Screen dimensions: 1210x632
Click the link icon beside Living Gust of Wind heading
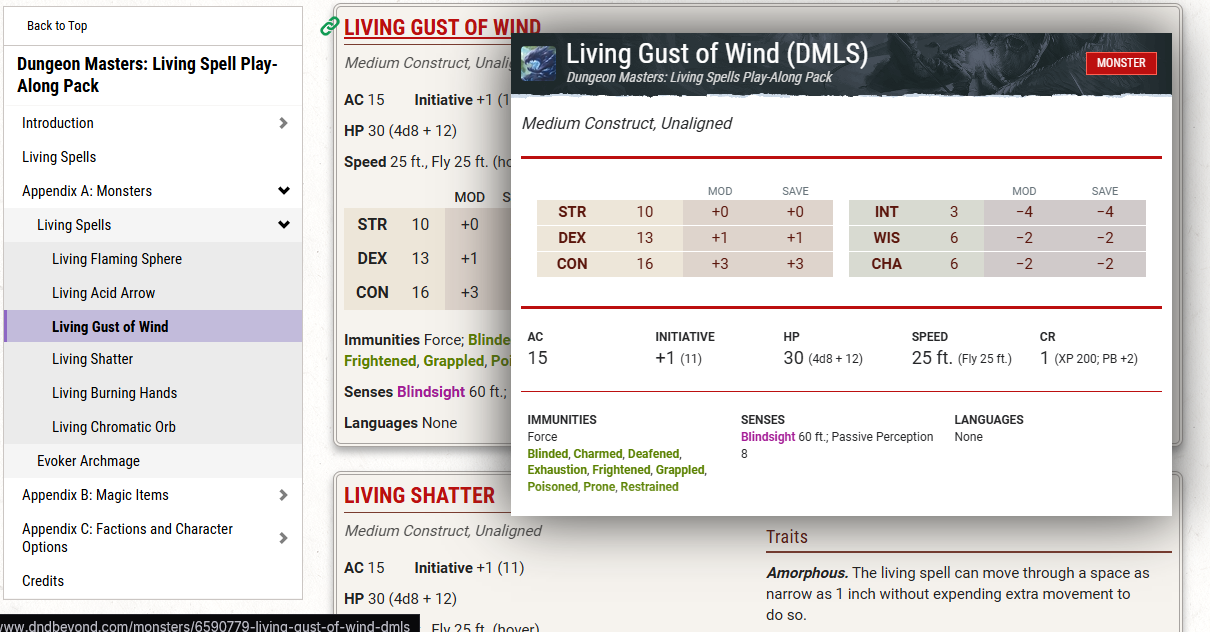(x=330, y=27)
